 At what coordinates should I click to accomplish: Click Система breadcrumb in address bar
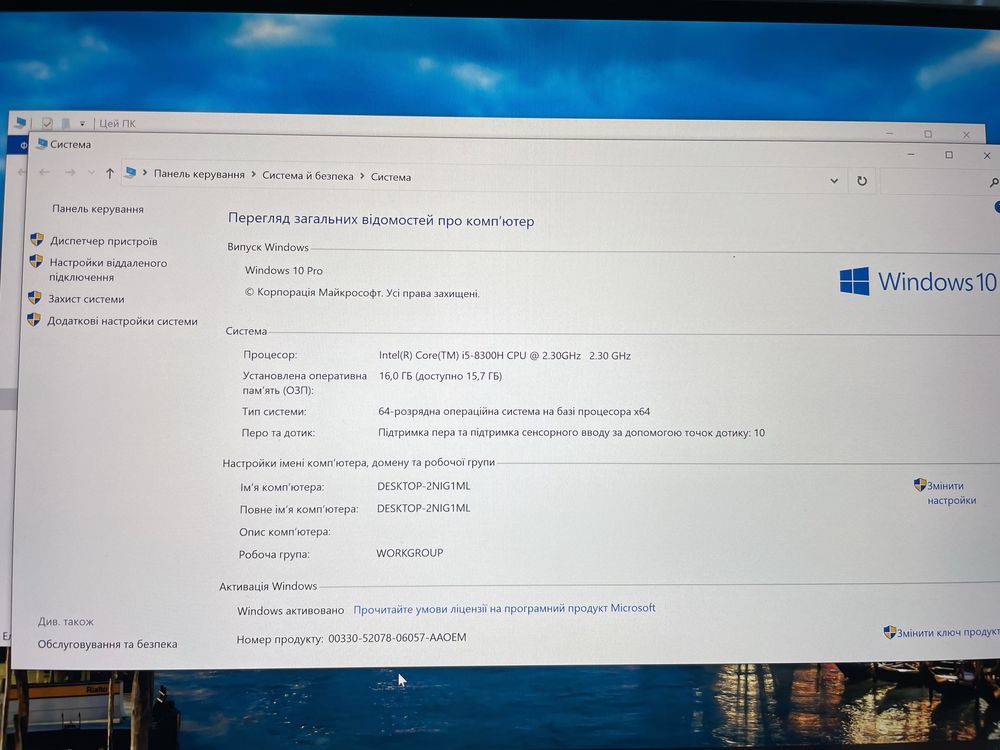pyautogui.click(x=390, y=177)
